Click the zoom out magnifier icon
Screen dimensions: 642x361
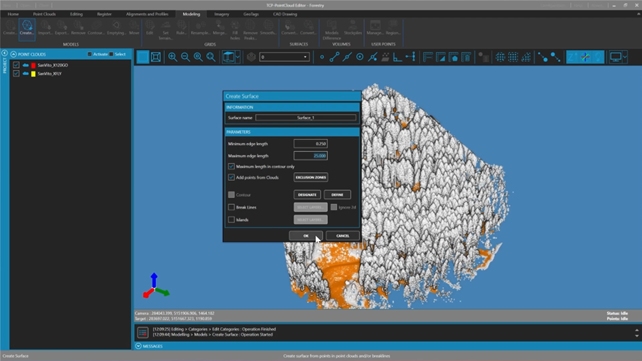point(185,57)
